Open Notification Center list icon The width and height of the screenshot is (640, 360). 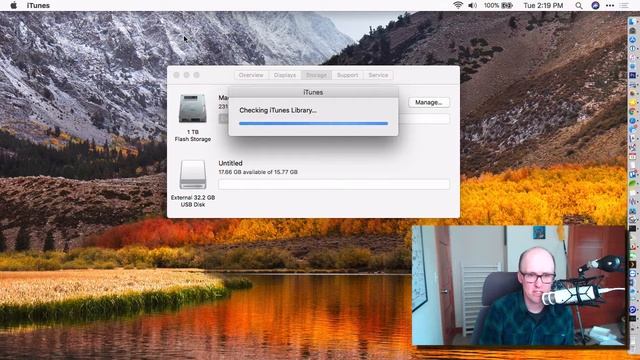[624, 5]
